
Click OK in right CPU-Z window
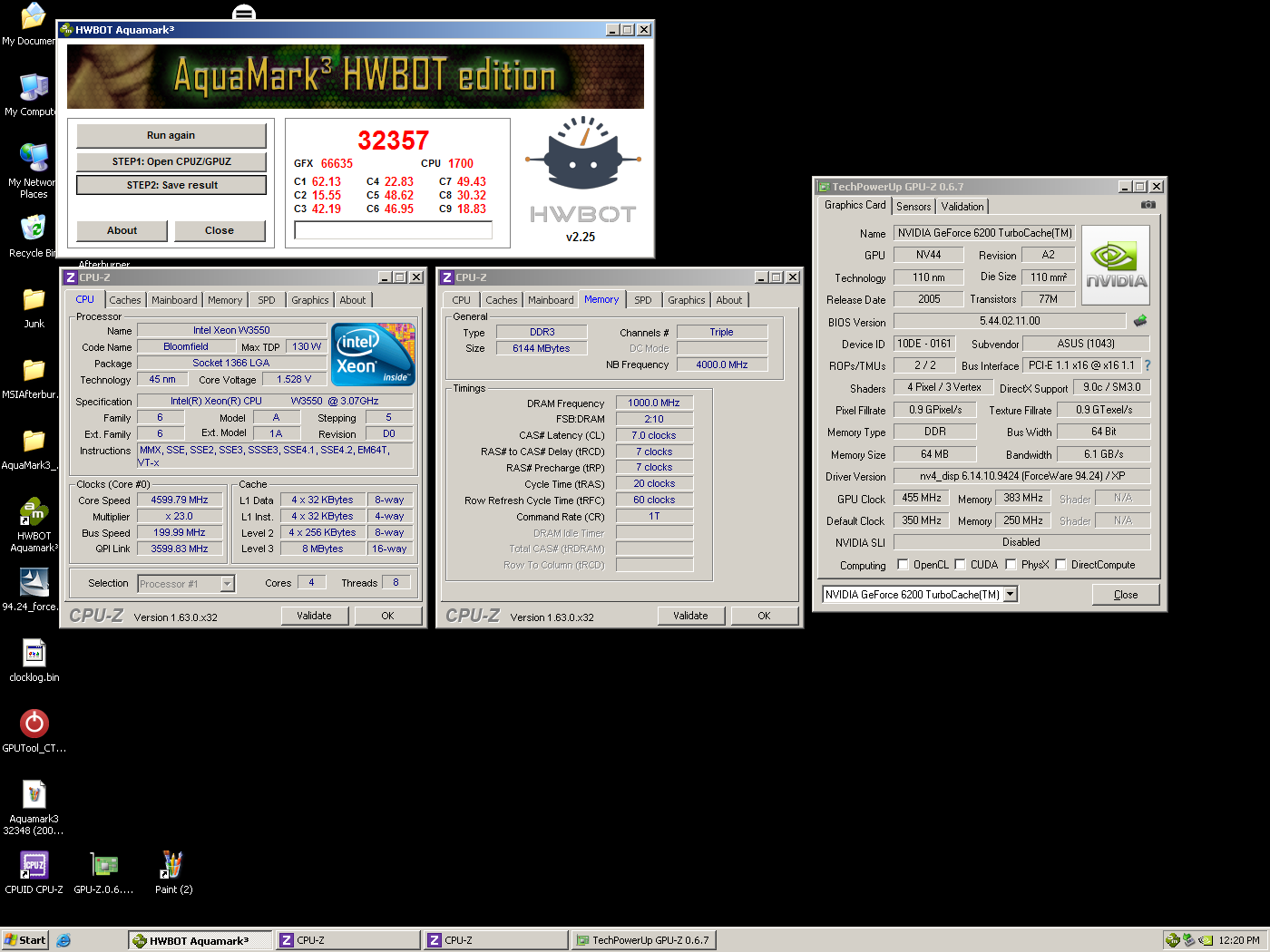click(x=764, y=616)
